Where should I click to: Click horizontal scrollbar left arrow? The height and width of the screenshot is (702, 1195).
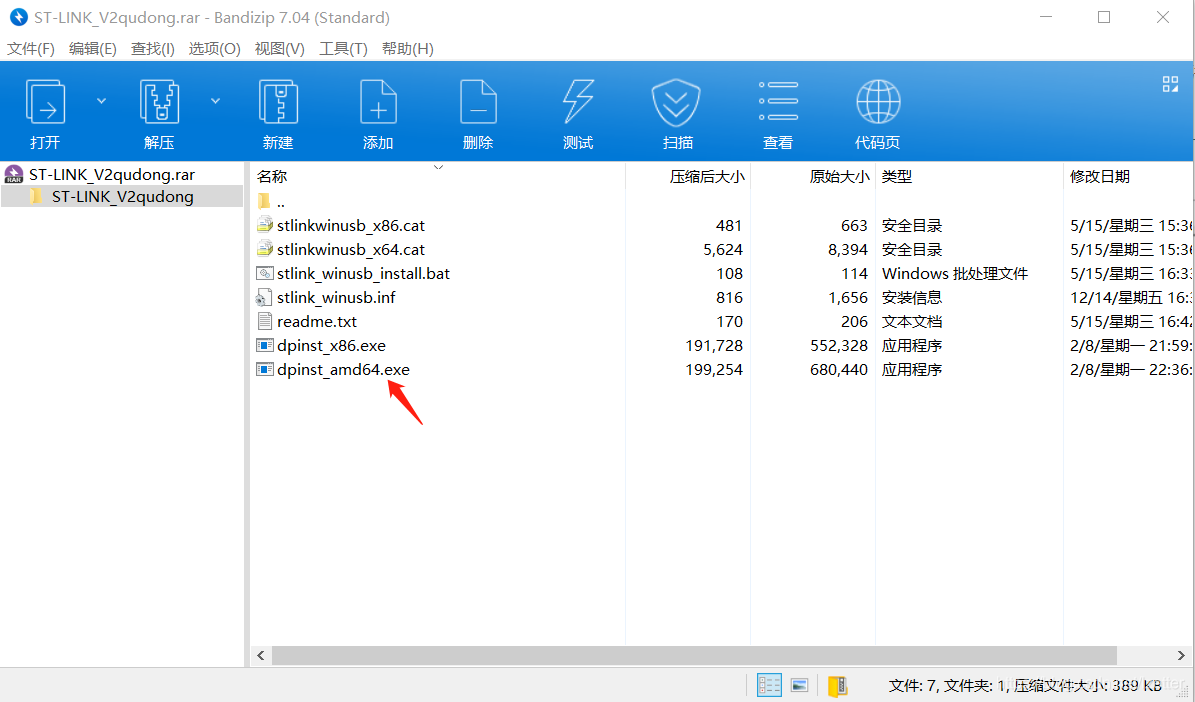point(261,656)
